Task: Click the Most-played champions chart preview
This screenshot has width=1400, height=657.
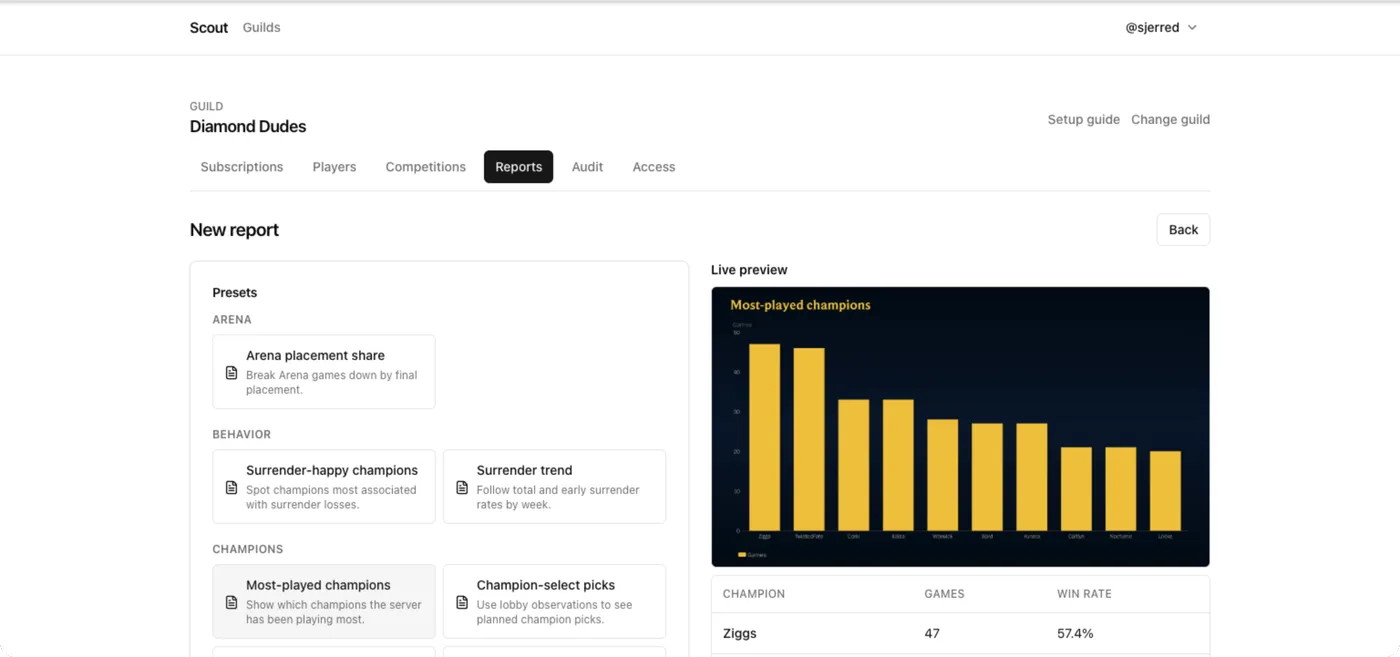Action: (x=960, y=427)
